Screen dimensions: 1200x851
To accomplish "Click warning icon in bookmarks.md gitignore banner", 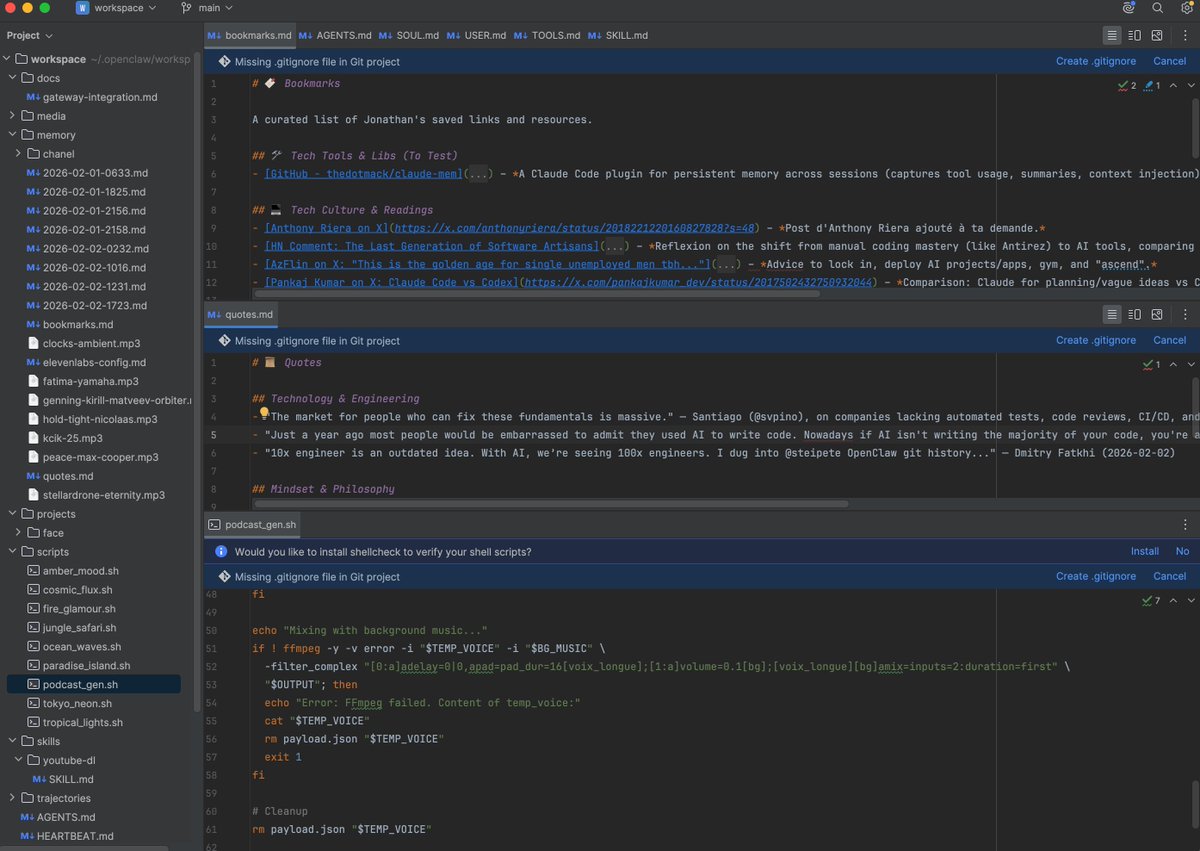I will [223, 62].
